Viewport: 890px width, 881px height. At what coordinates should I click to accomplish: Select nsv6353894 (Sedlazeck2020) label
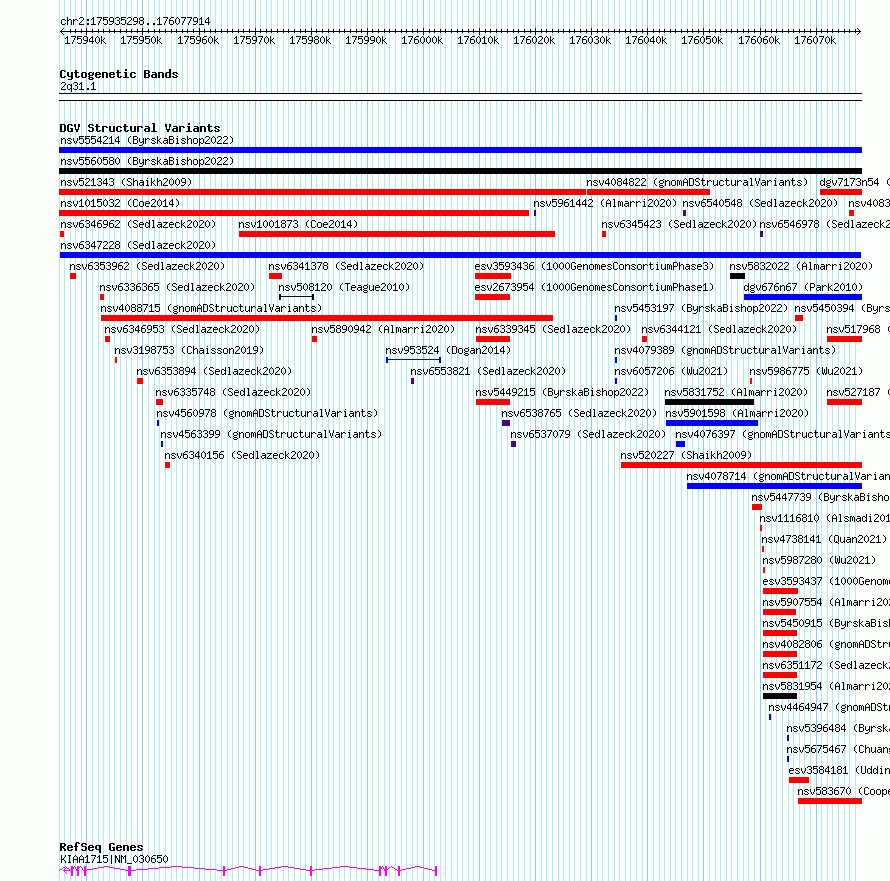coord(214,371)
